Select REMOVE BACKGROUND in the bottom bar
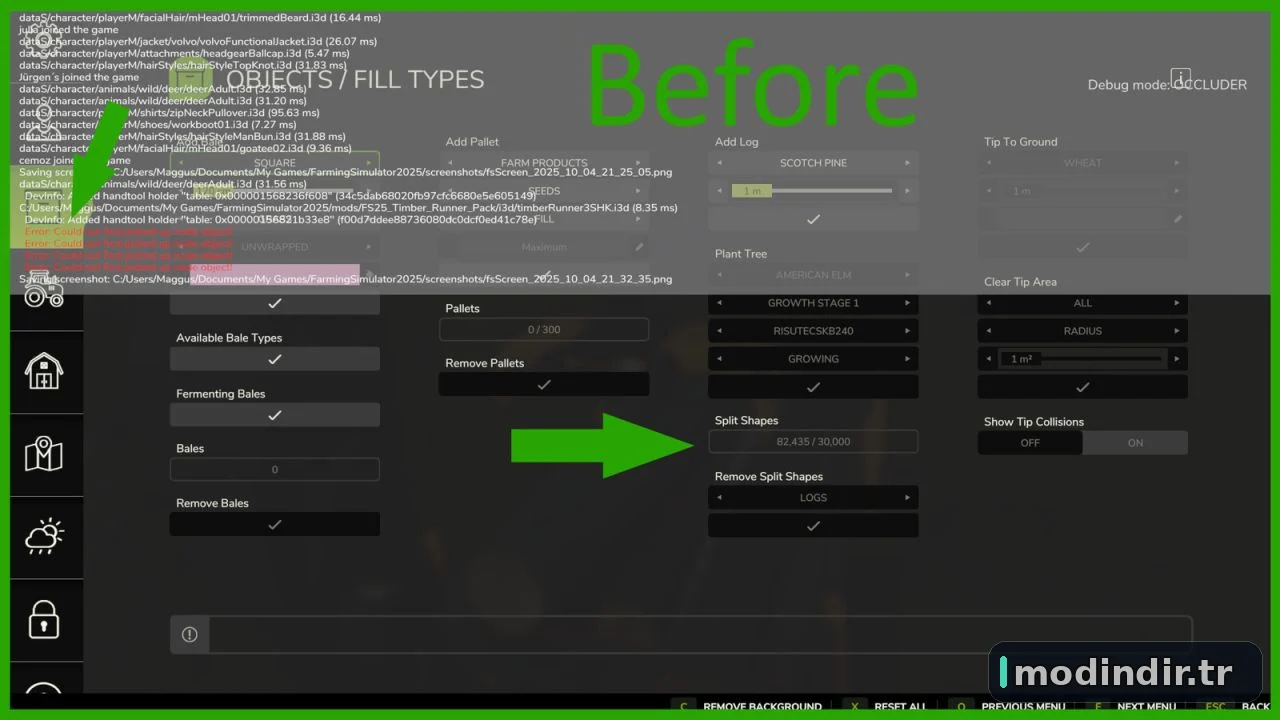 coord(762,707)
